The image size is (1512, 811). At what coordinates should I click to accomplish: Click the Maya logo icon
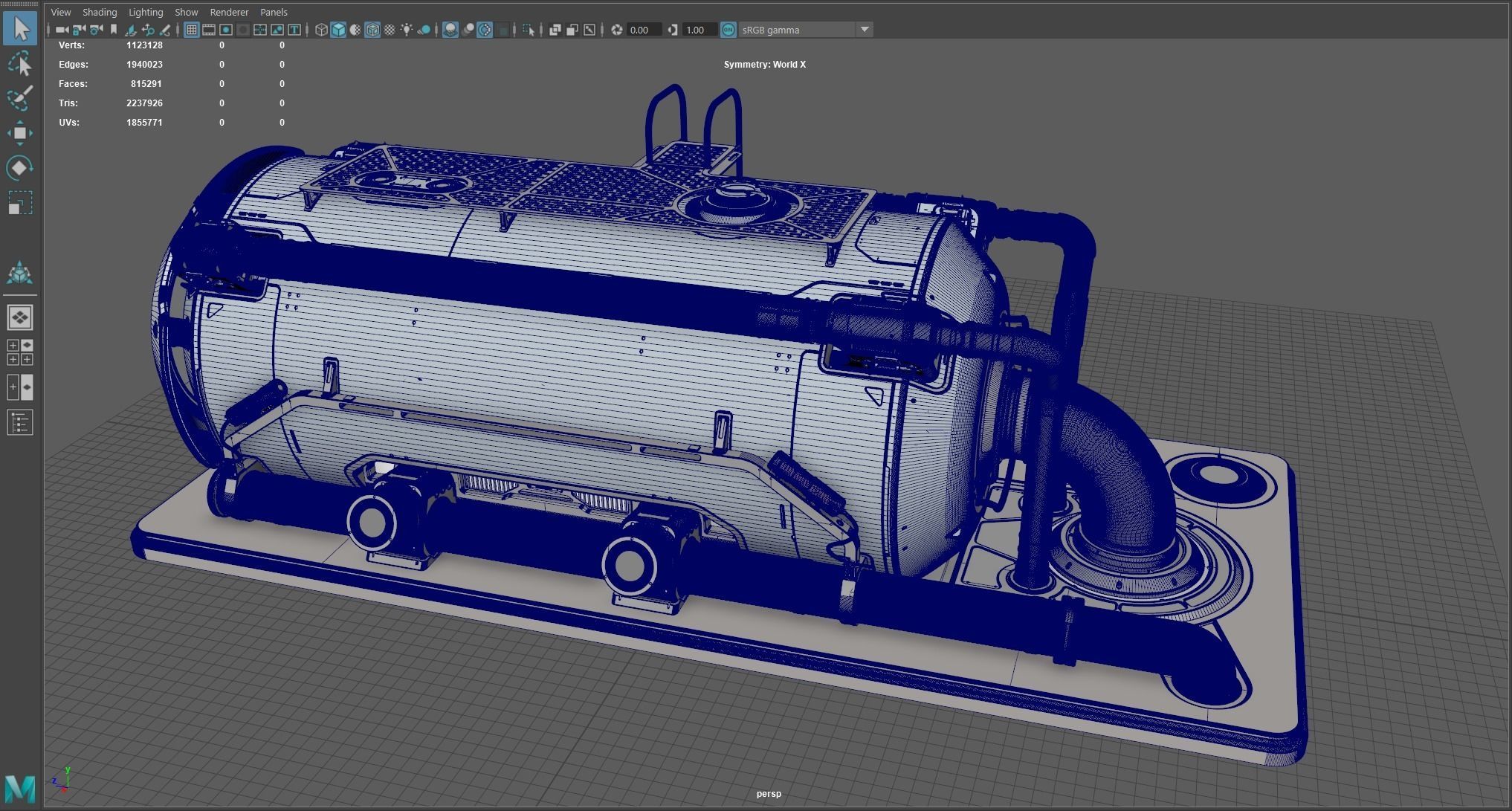[x=20, y=789]
